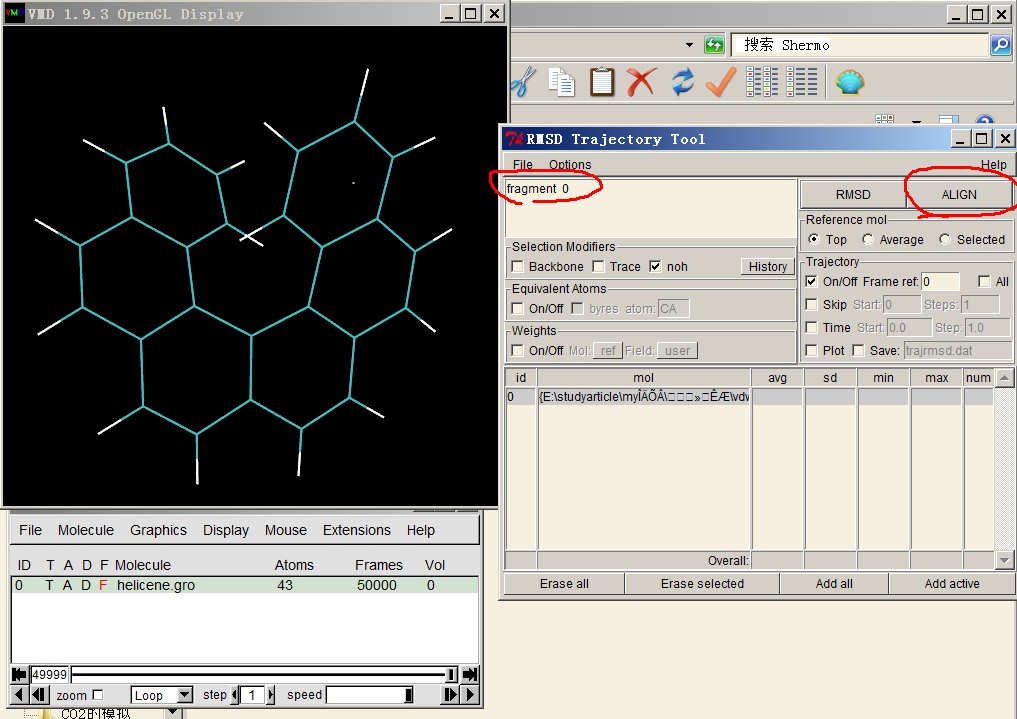The height and width of the screenshot is (719, 1017).
Task: Enable Weights On/Off checkbox
Action: coord(518,351)
